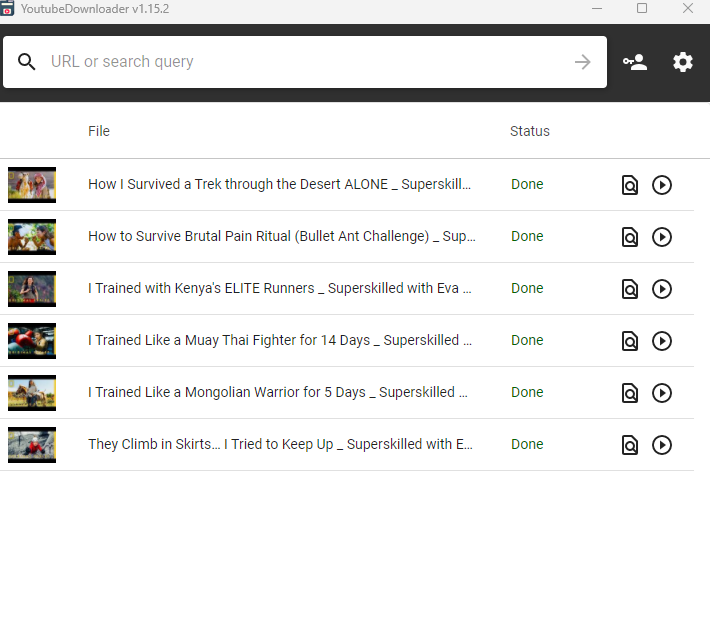Viewport: 710px width, 637px height.
Task: Play the Muay Thai Fighter video
Action: 662,341
